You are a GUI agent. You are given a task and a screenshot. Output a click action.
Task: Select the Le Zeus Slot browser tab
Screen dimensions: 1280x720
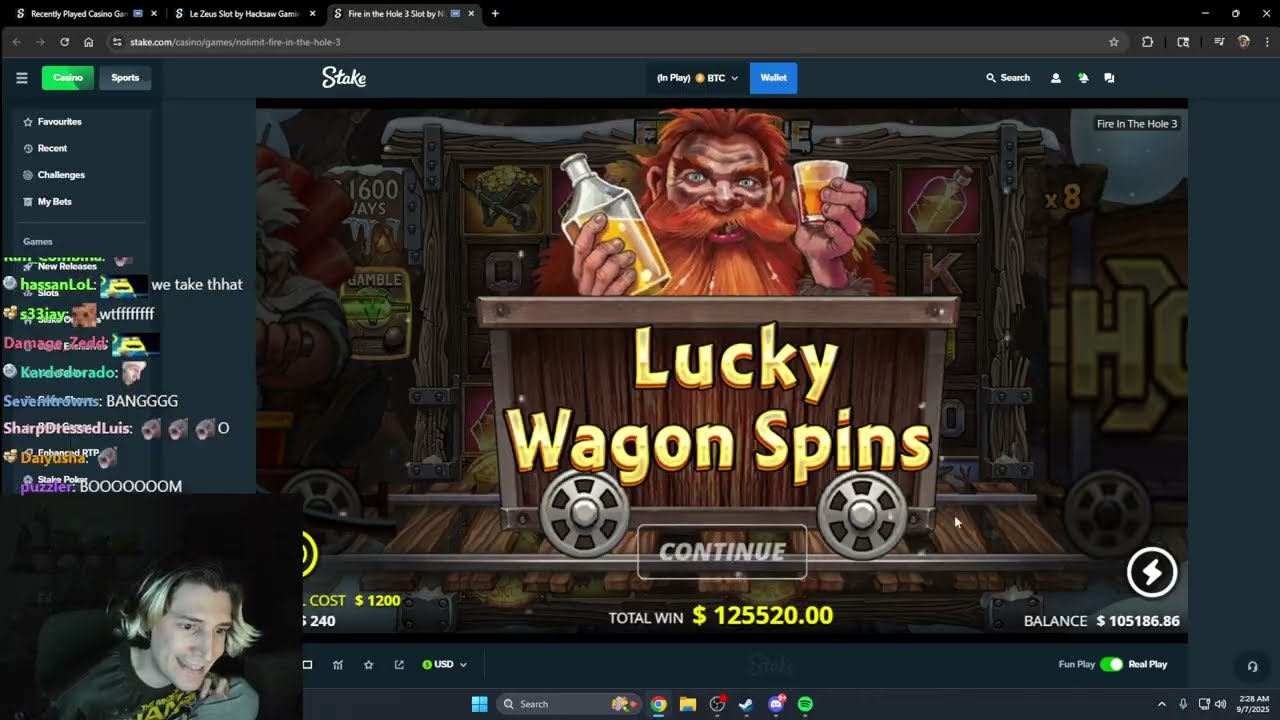[x=243, y=14]
